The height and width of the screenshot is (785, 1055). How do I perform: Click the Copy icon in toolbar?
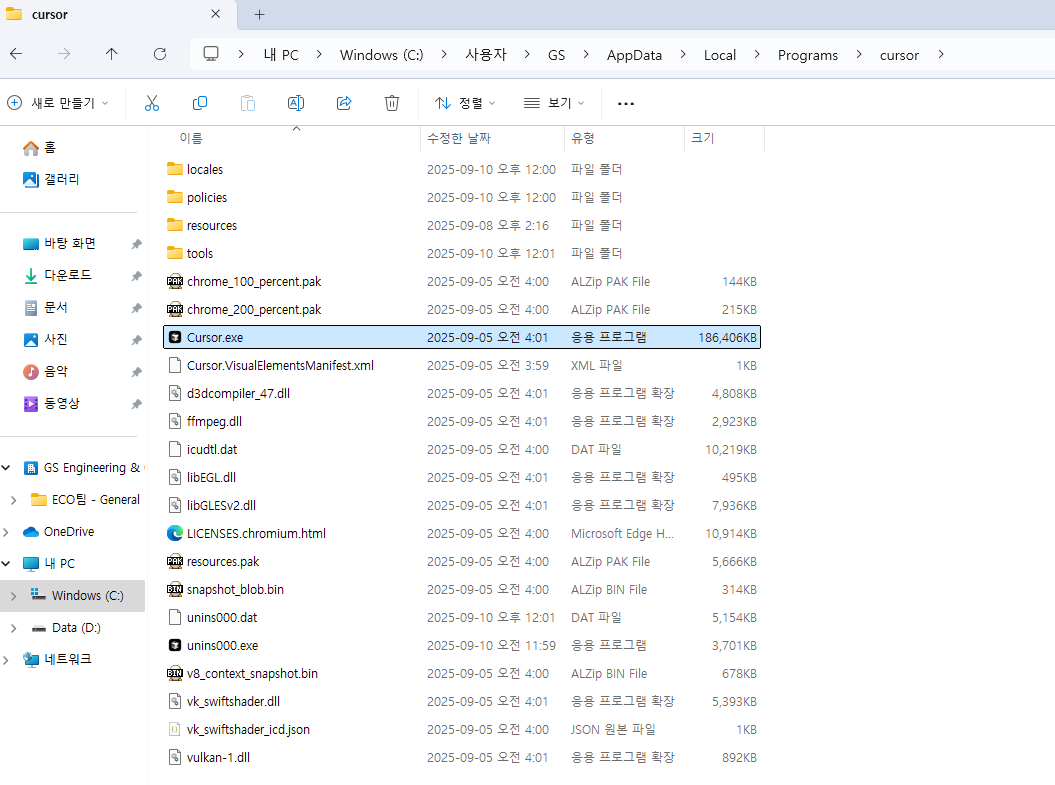click(x=200, y=103)
